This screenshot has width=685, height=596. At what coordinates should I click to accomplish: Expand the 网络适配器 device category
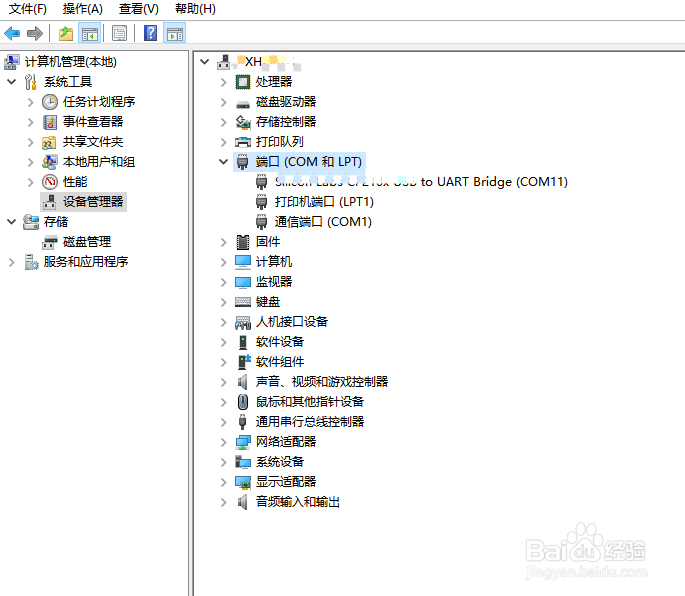point(223,442)
